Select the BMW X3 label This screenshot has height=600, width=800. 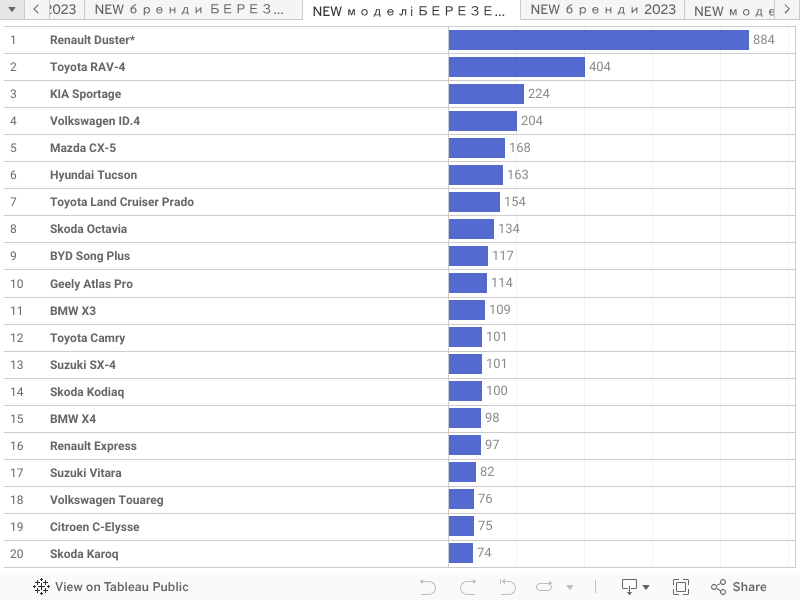click(73, 311)
